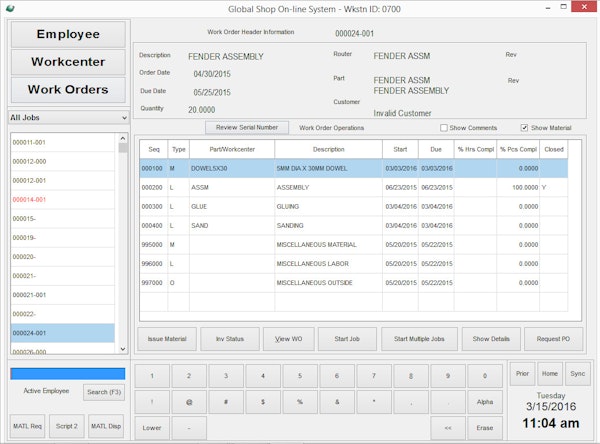Click the Home button
The image size is (600, 444).
click(550, 374)
